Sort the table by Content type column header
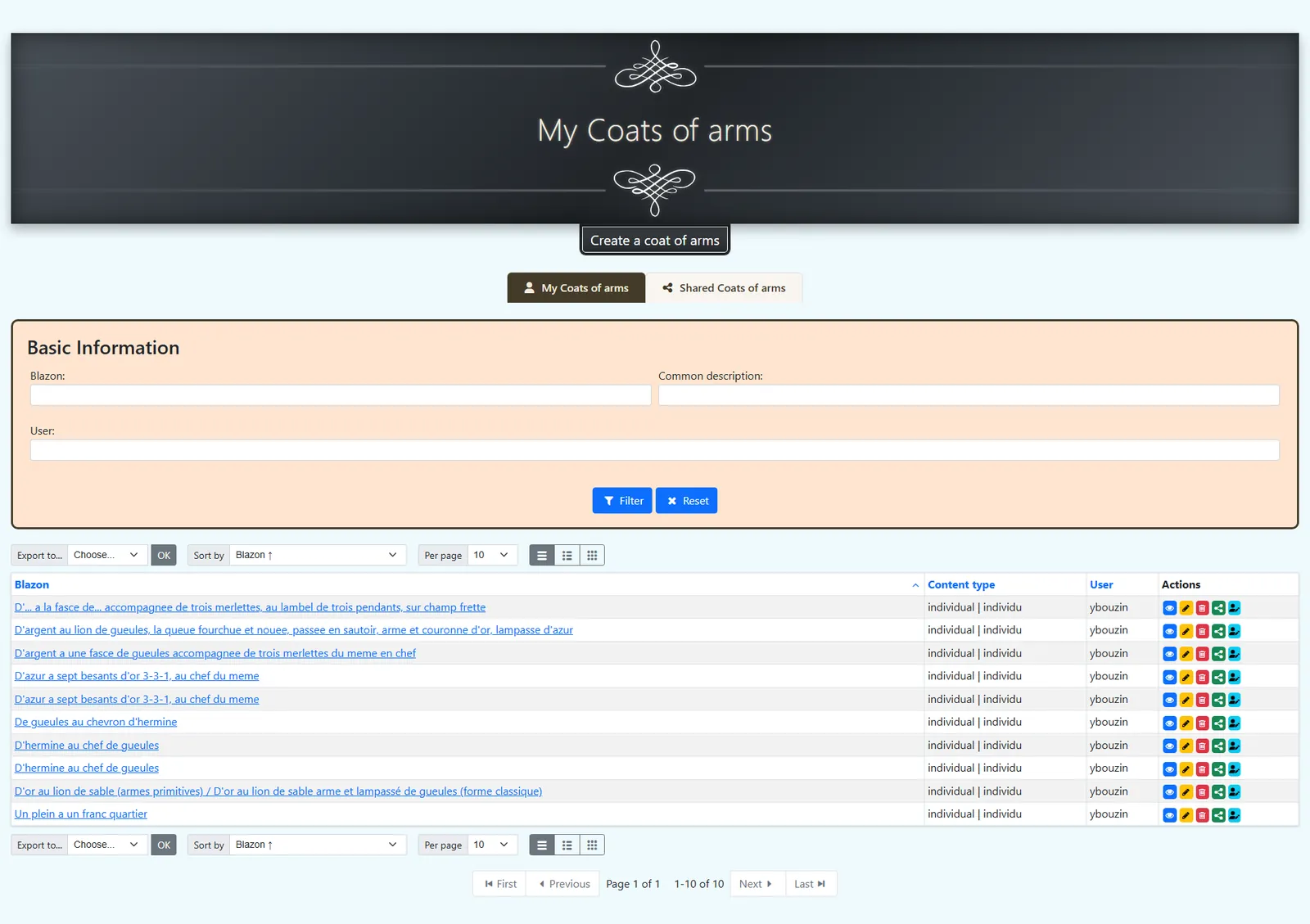The height and width of the screenshot is (924, 1310). coord(961,585)
